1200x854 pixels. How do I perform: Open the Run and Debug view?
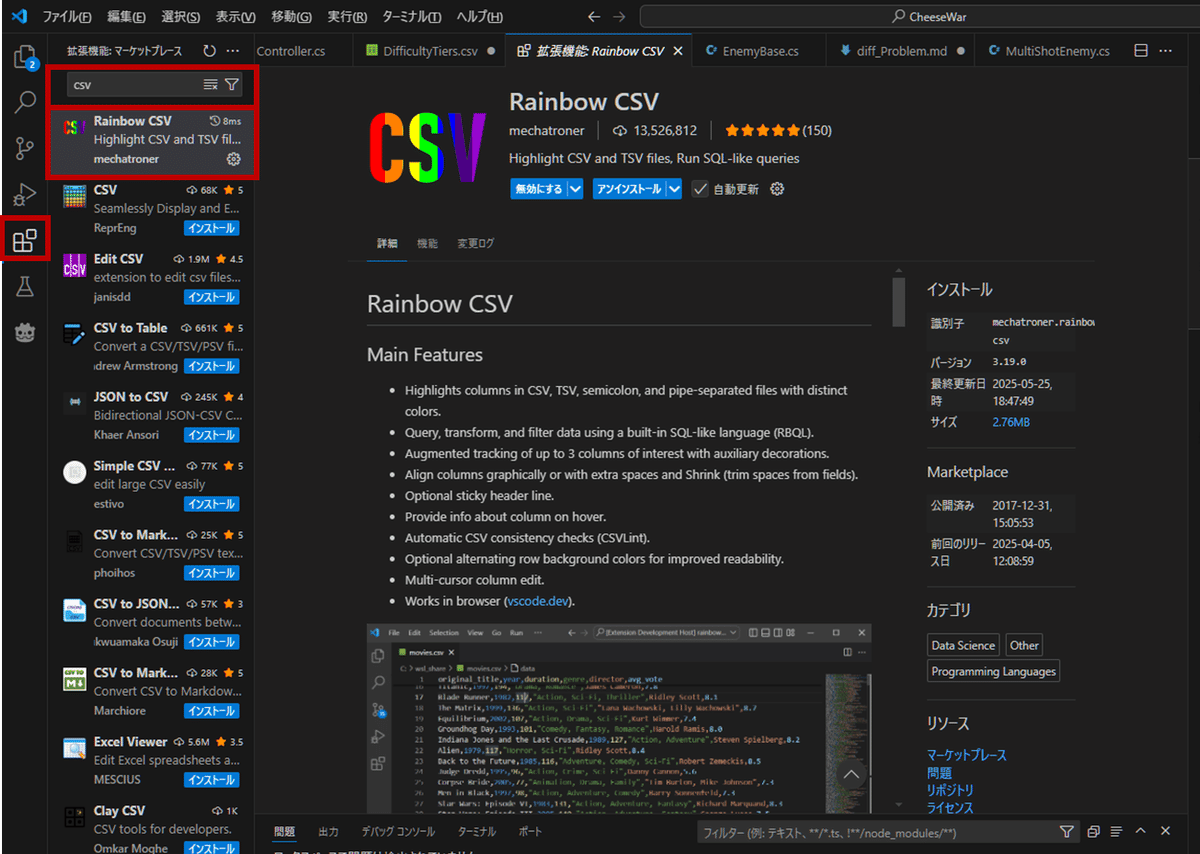(x=24, y=193)
